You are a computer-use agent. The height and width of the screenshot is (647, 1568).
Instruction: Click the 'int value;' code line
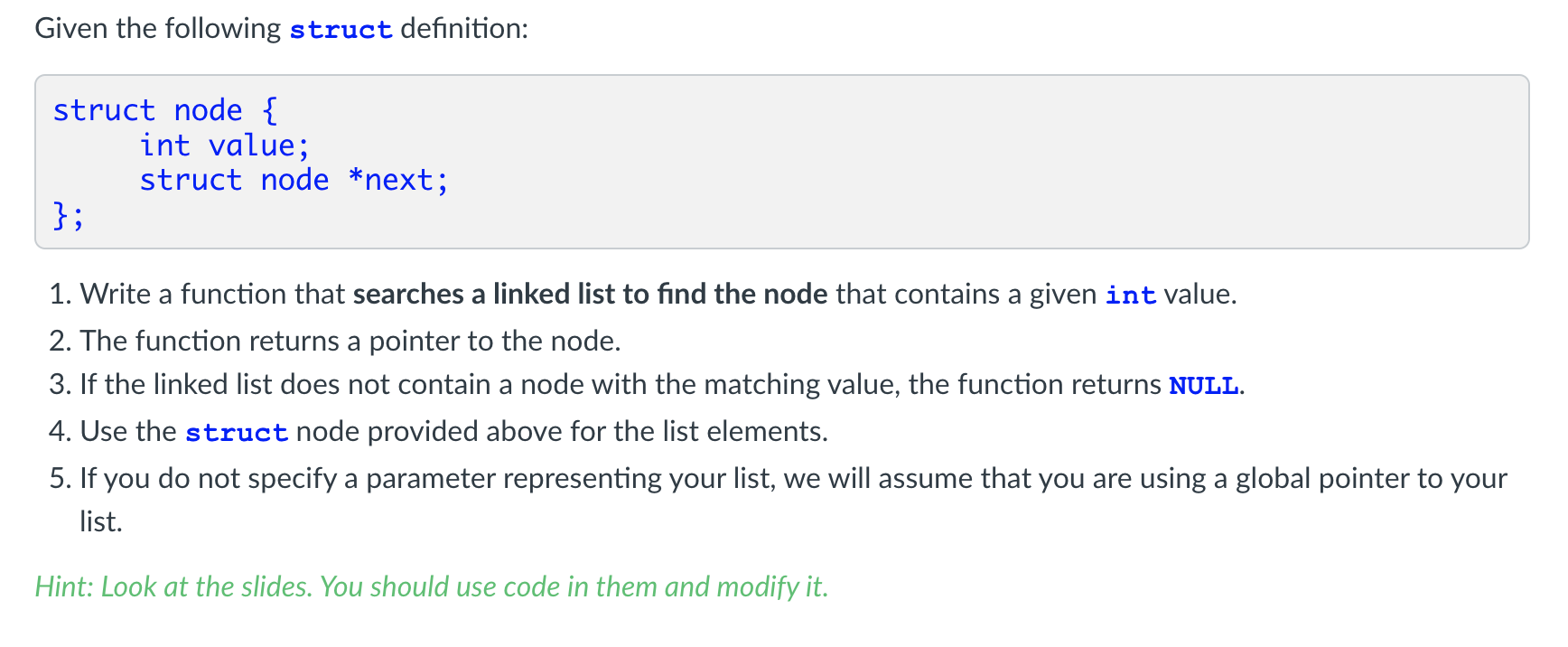click(225, 145)
